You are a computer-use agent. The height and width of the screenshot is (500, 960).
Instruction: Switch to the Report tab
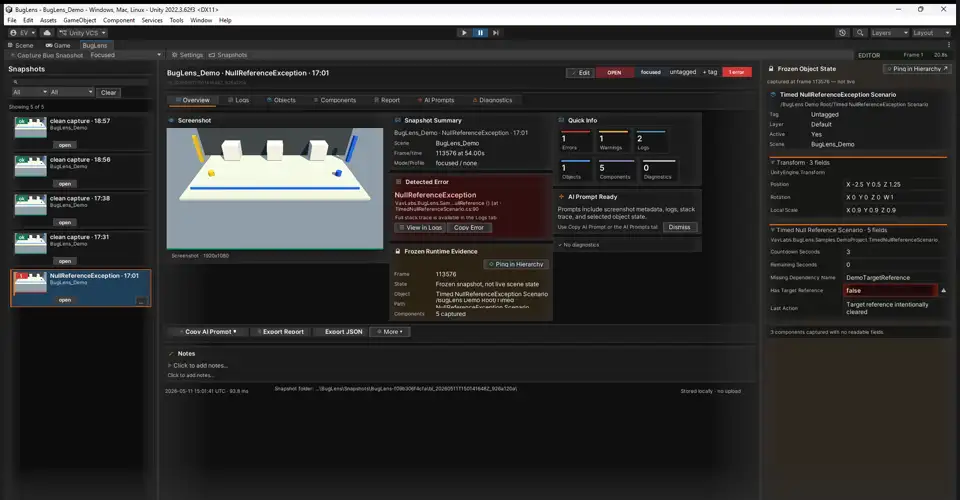pos(386,100)
